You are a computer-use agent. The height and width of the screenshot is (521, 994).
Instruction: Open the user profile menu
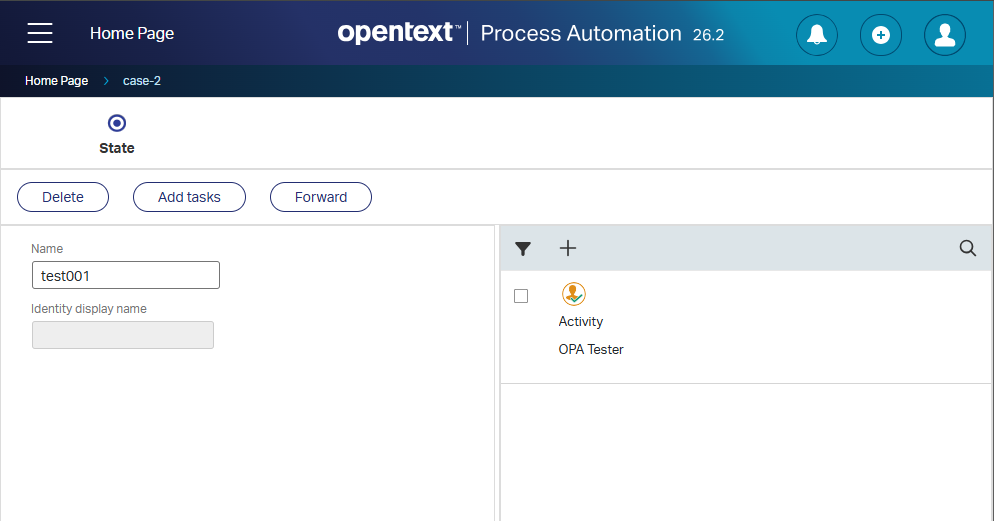click(x=945, y=34)
